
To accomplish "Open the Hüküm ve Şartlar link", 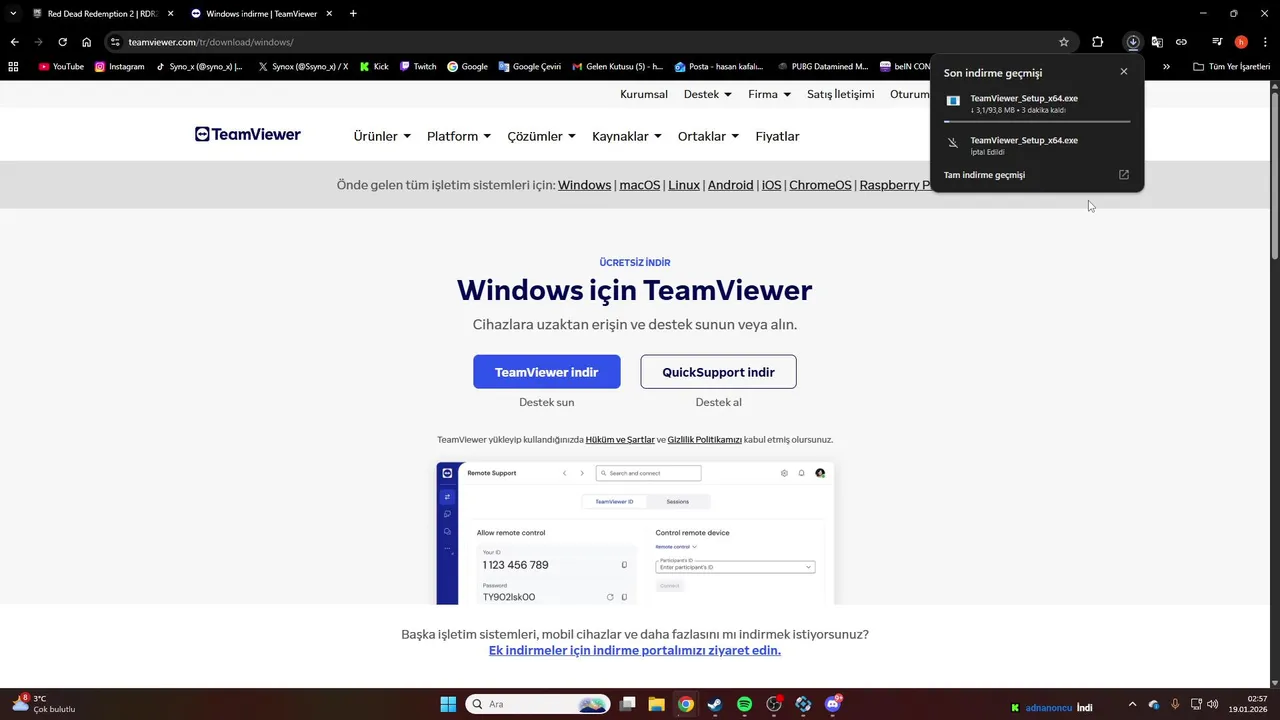I will (x=620, y=440).
